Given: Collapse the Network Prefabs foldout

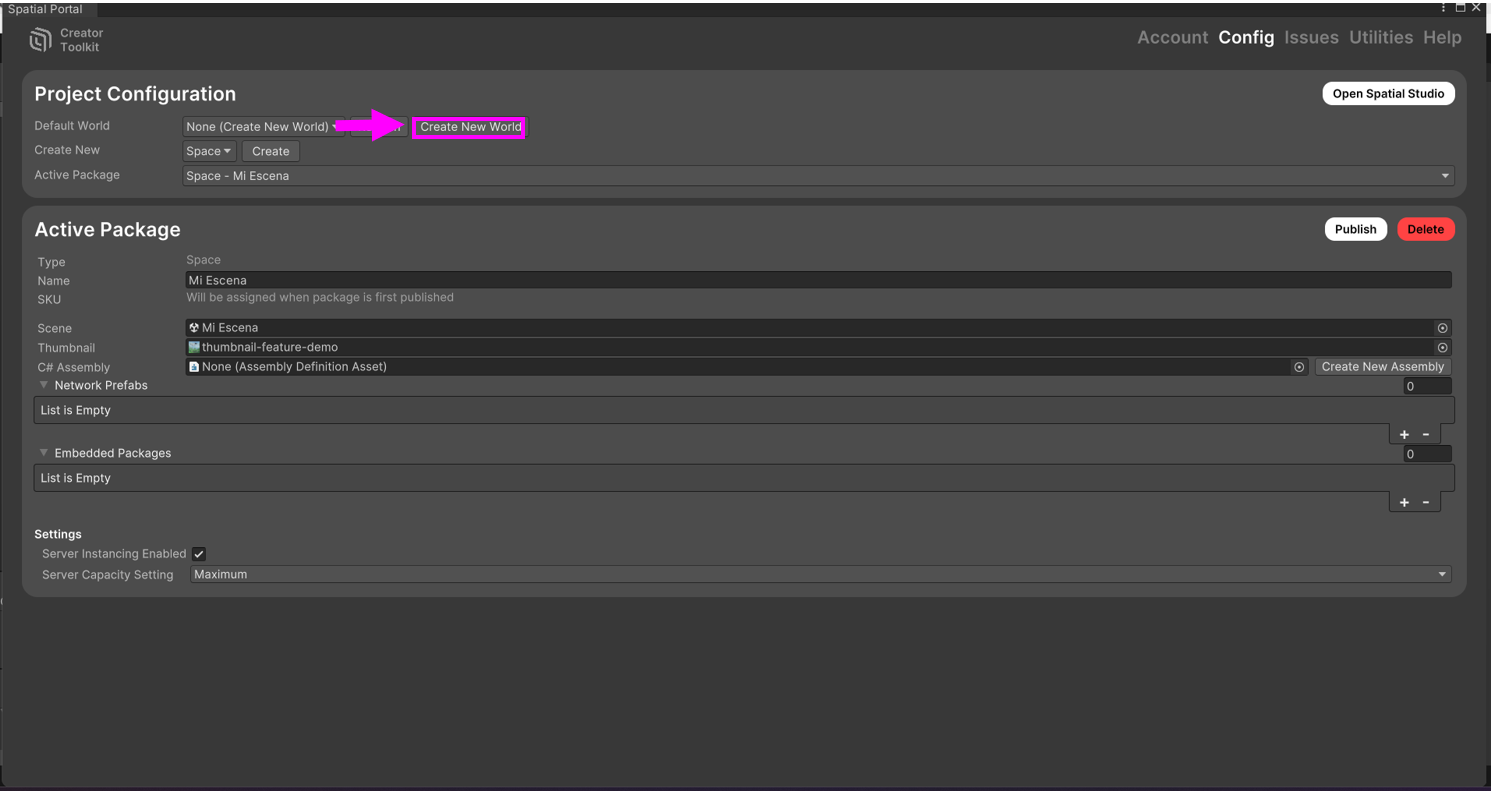Looking at the screenshot, I should 44,385.
